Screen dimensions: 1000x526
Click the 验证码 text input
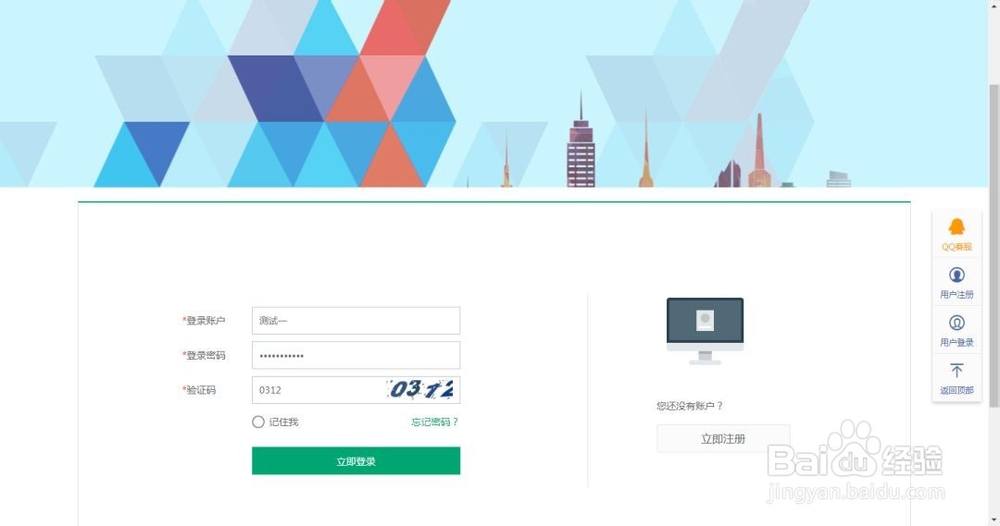click(x=318, y=390)
